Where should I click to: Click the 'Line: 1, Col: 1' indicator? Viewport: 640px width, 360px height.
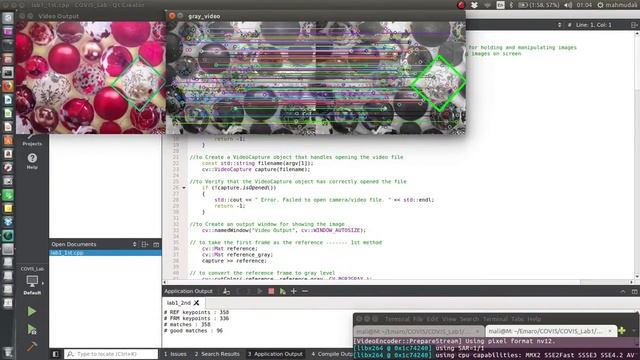[593, 25]
